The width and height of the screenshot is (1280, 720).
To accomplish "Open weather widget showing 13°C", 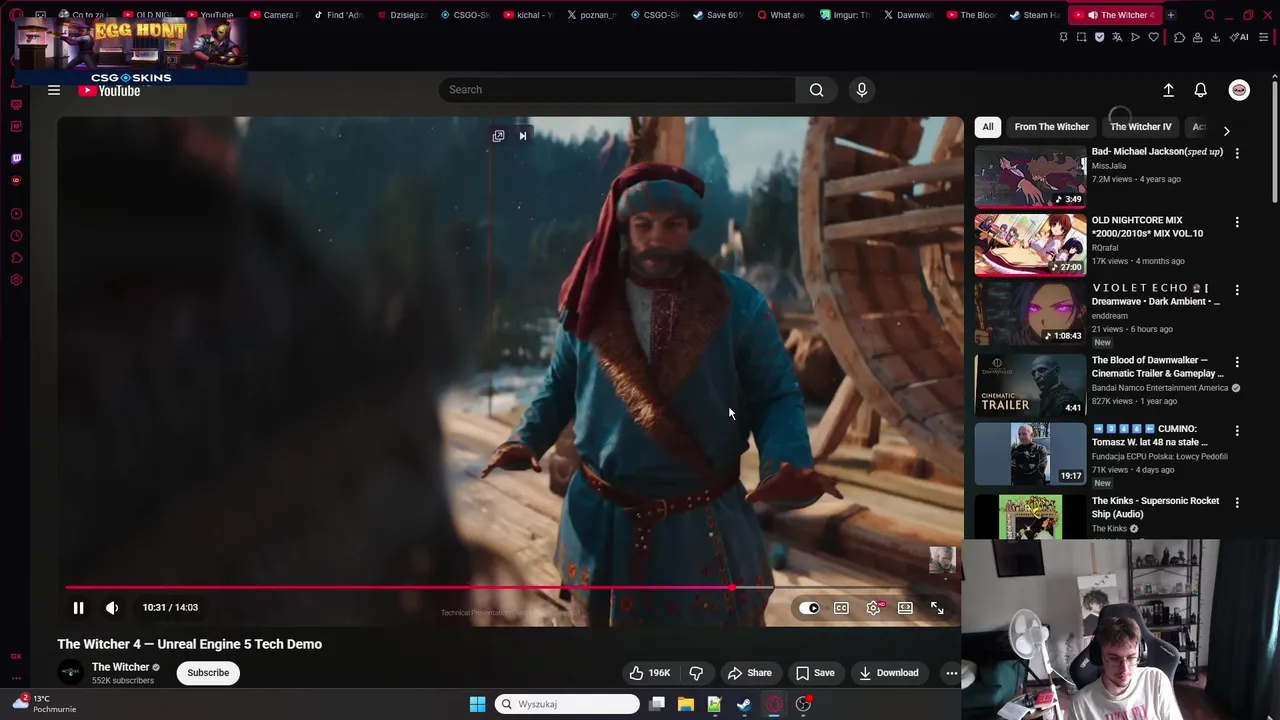I will (x=44, y=704).
